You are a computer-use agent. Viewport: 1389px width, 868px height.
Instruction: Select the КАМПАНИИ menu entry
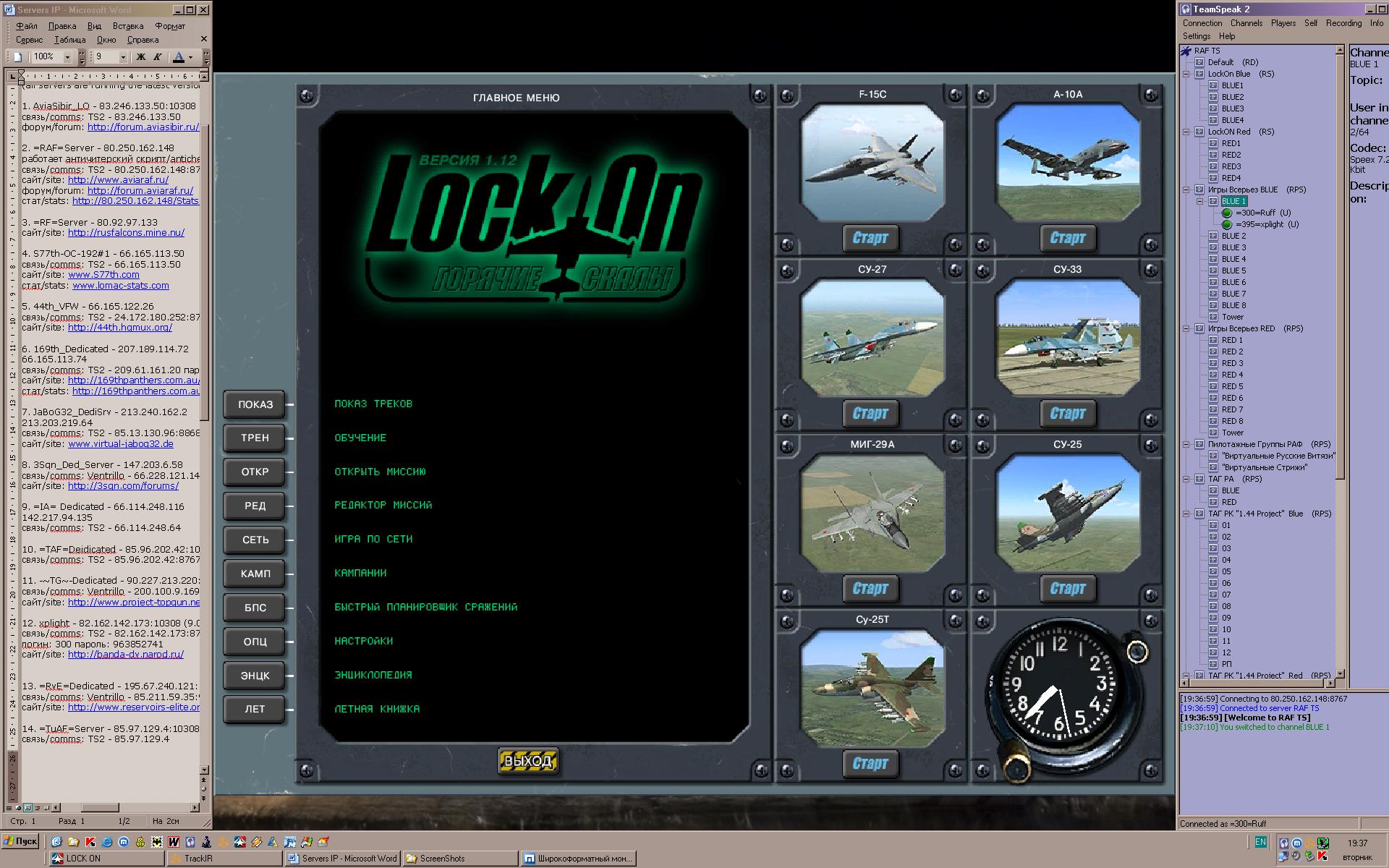(360, 573)
